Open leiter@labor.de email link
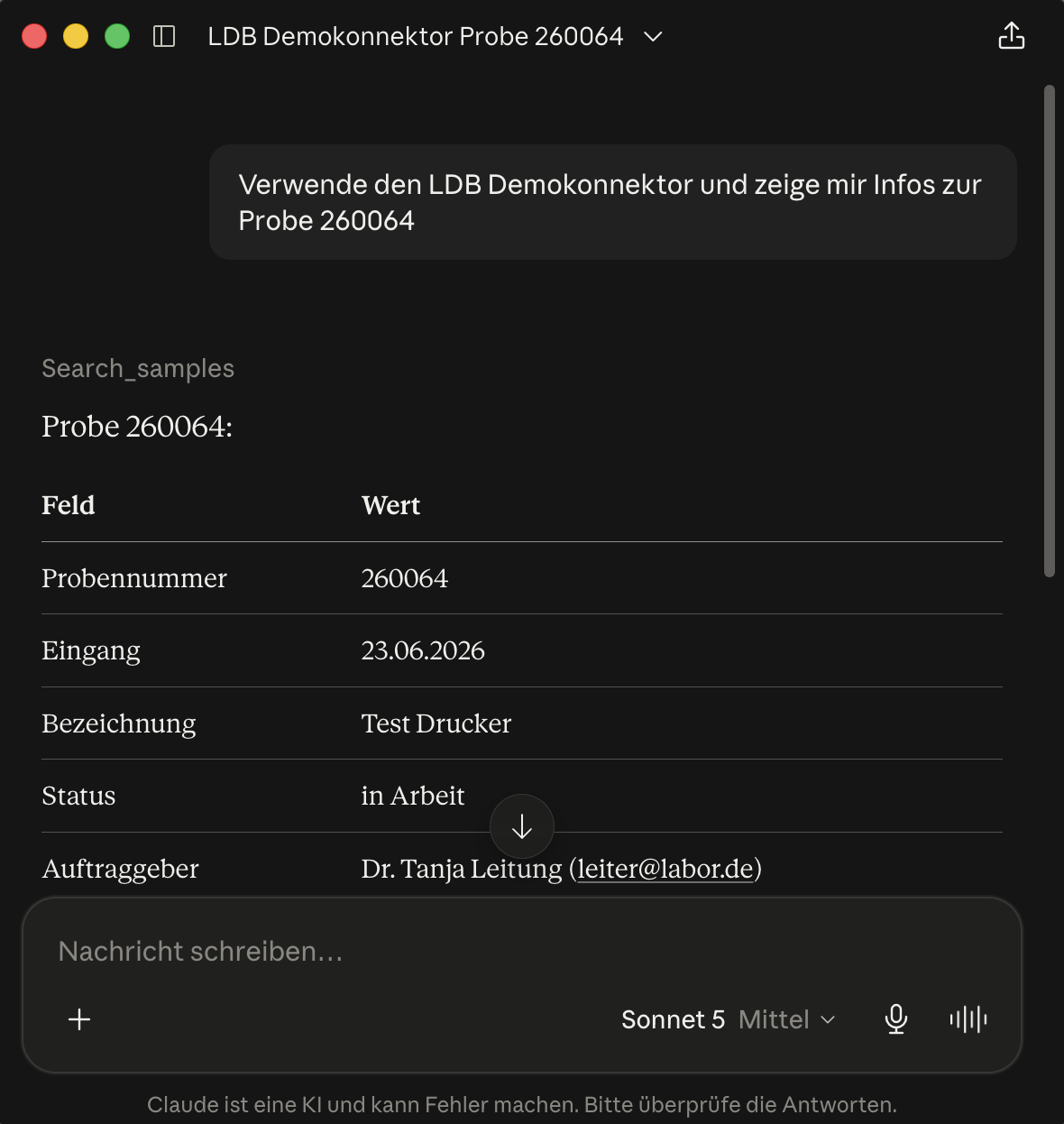 click(x=665, y=868)
